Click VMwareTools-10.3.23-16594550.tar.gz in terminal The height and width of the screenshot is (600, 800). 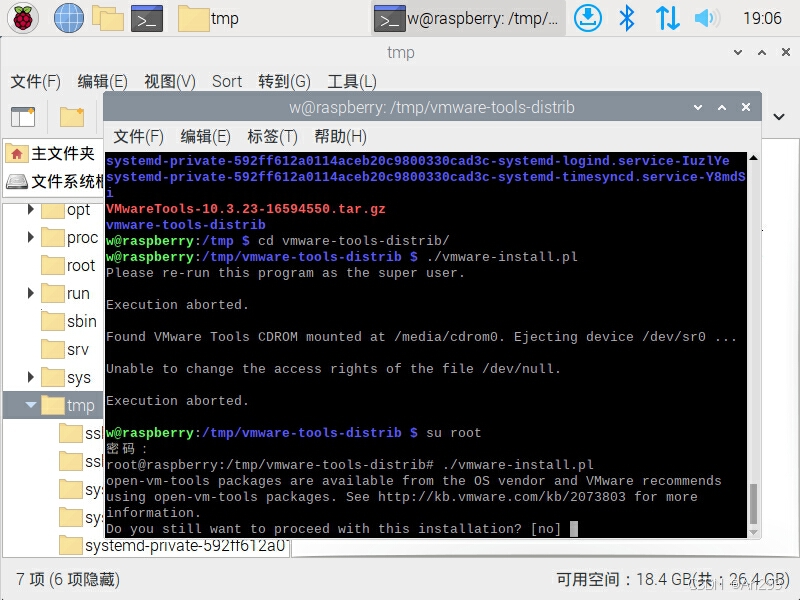[245, 209]
